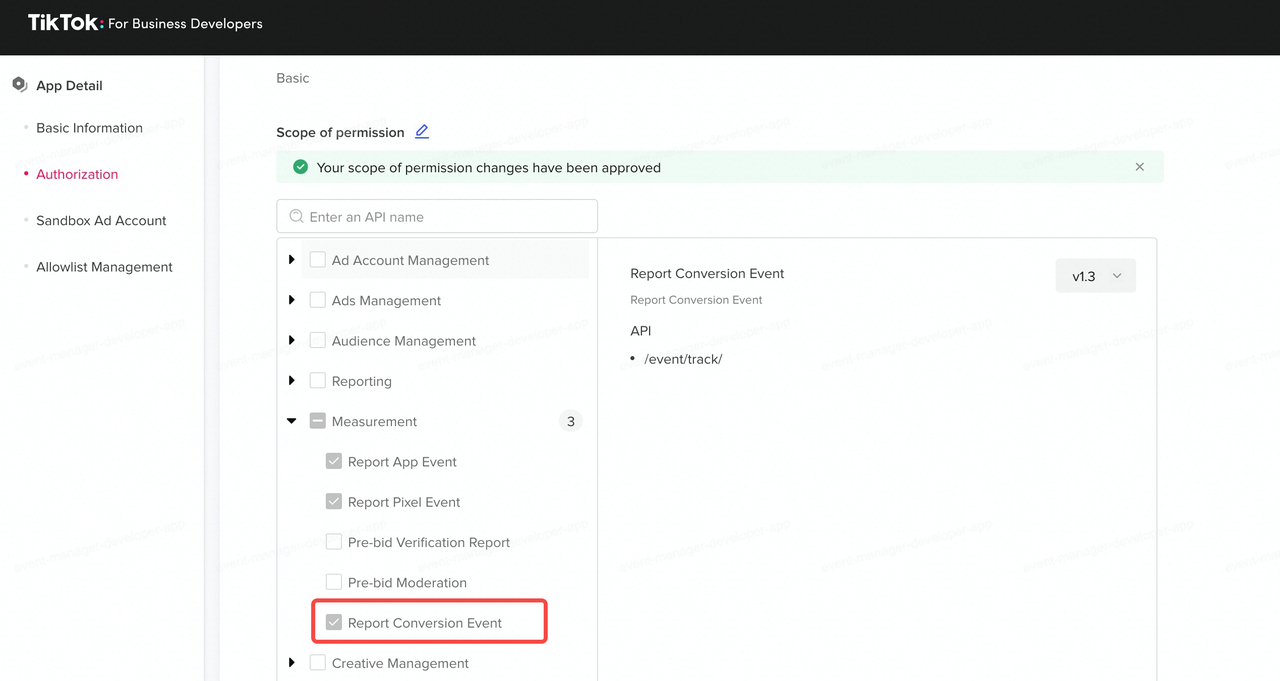Screen dimensions: 1280x681
Task: Click the search magnifier icon
Action: [x=296, y=217]
